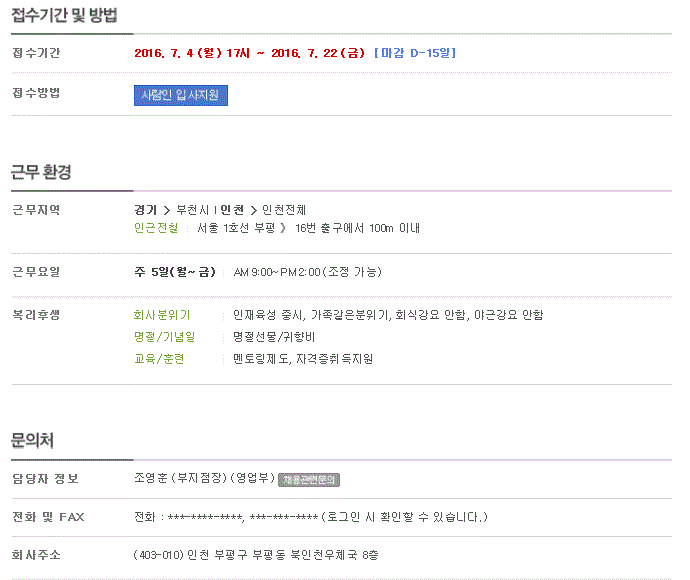
Task: Click the 교육/훈련 benefits category
Action: coord(159,358)
